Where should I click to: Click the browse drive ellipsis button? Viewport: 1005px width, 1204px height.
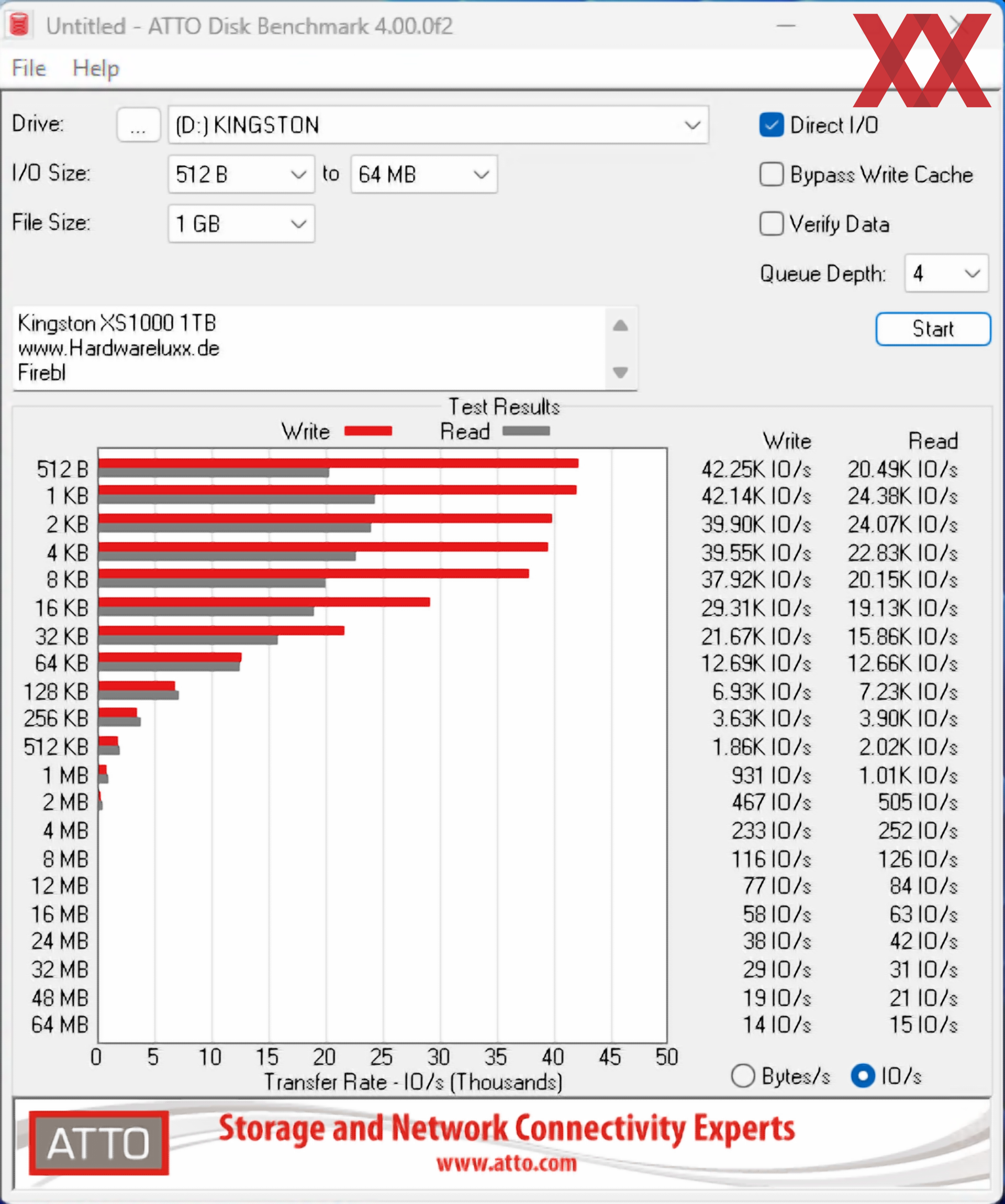[138, 125]
